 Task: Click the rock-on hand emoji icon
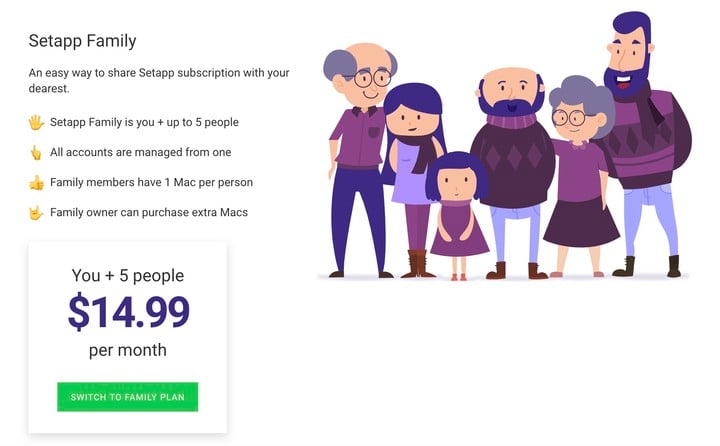[x=36, y=213]
